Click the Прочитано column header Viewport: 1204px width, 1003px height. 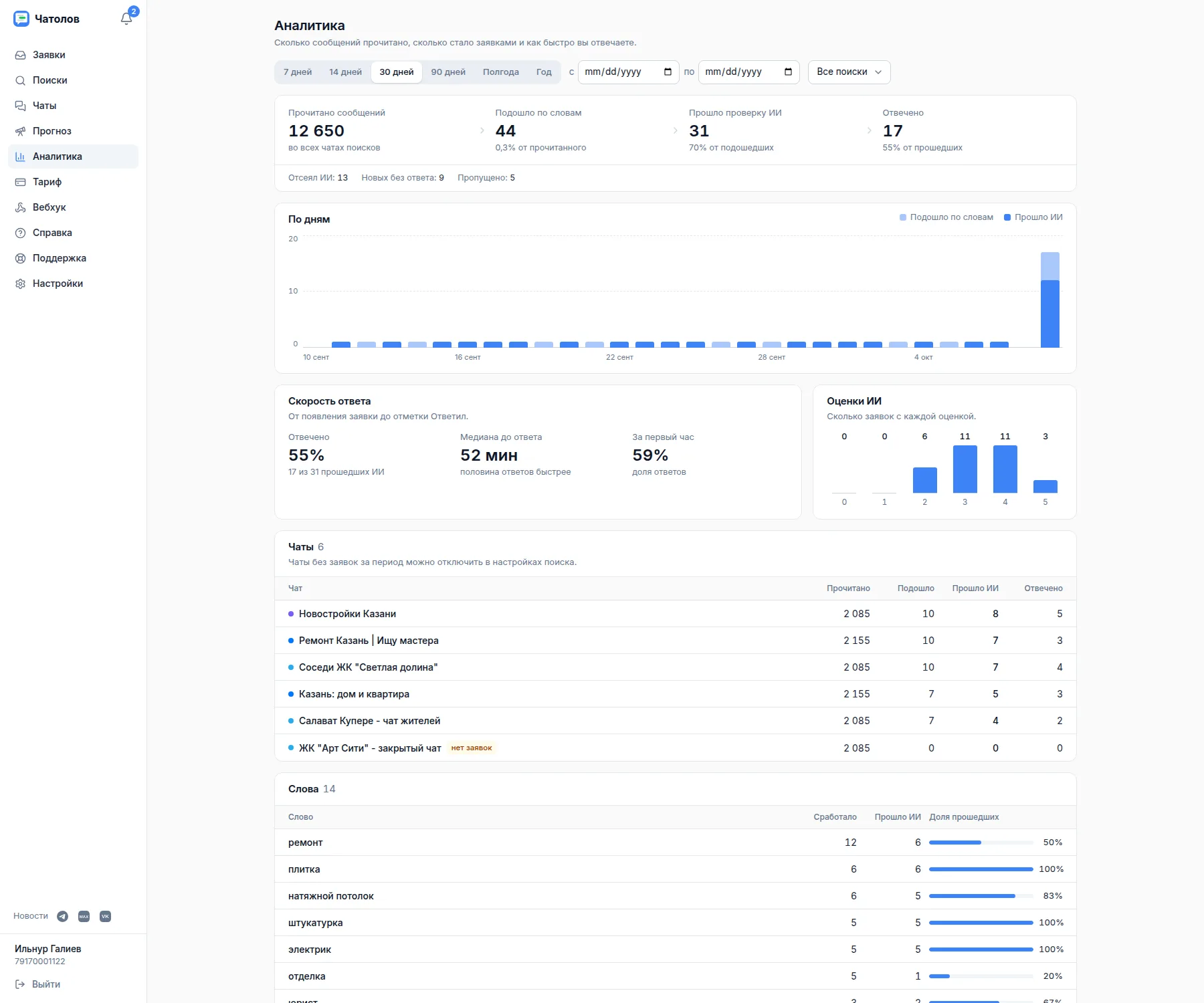tap(848, 588)
